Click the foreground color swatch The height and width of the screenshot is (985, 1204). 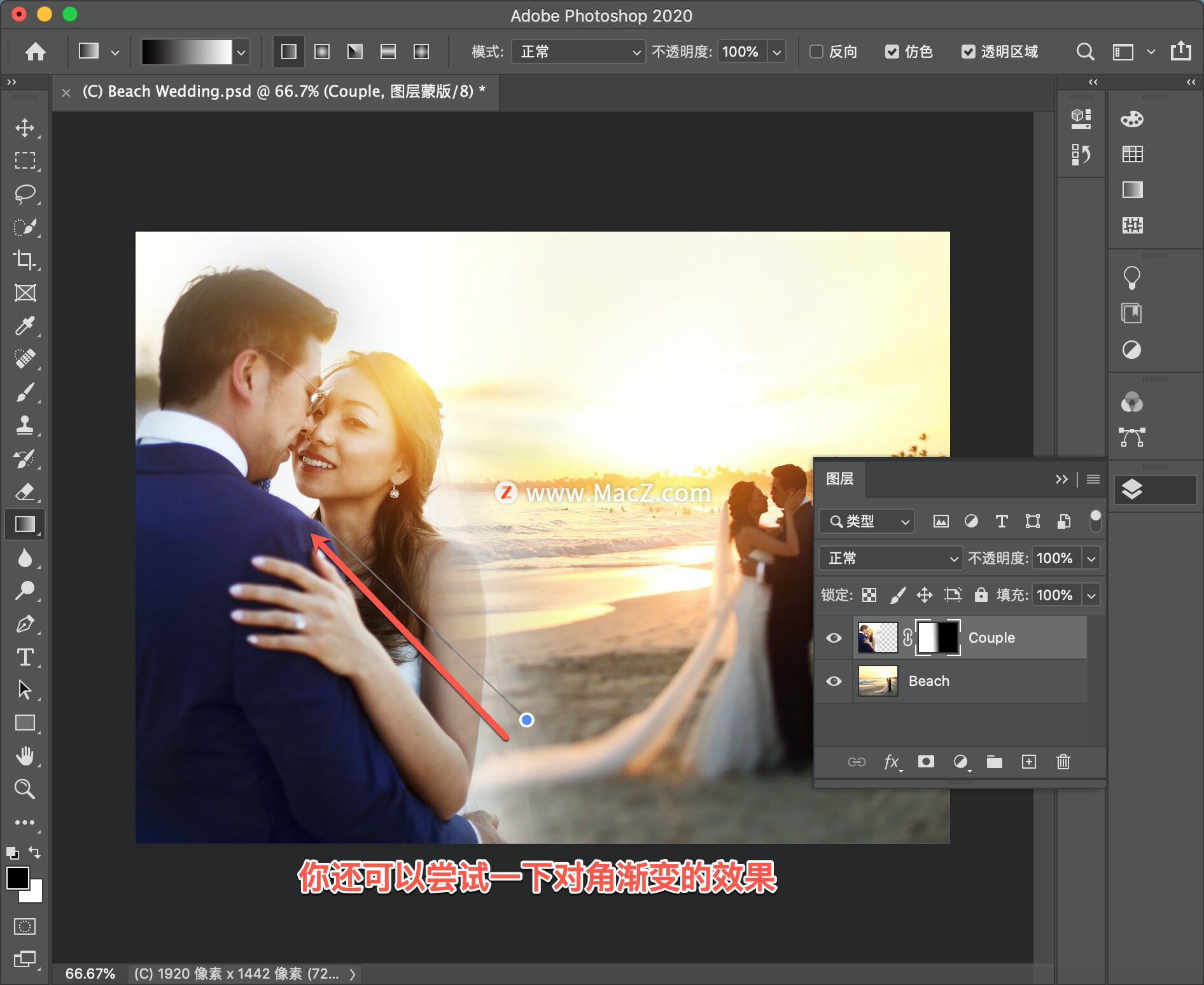pyautogui.click(x=17, y=878)
